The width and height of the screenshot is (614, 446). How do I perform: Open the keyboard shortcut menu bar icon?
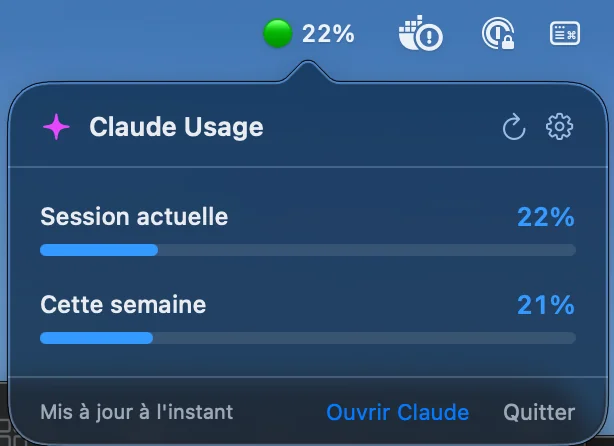565,34
